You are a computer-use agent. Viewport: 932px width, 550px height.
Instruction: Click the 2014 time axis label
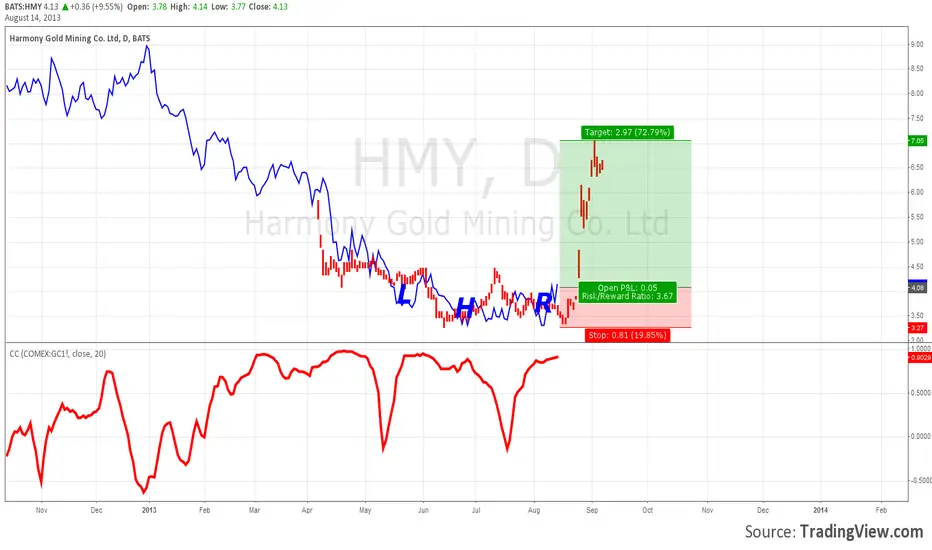tap(820, 510)
